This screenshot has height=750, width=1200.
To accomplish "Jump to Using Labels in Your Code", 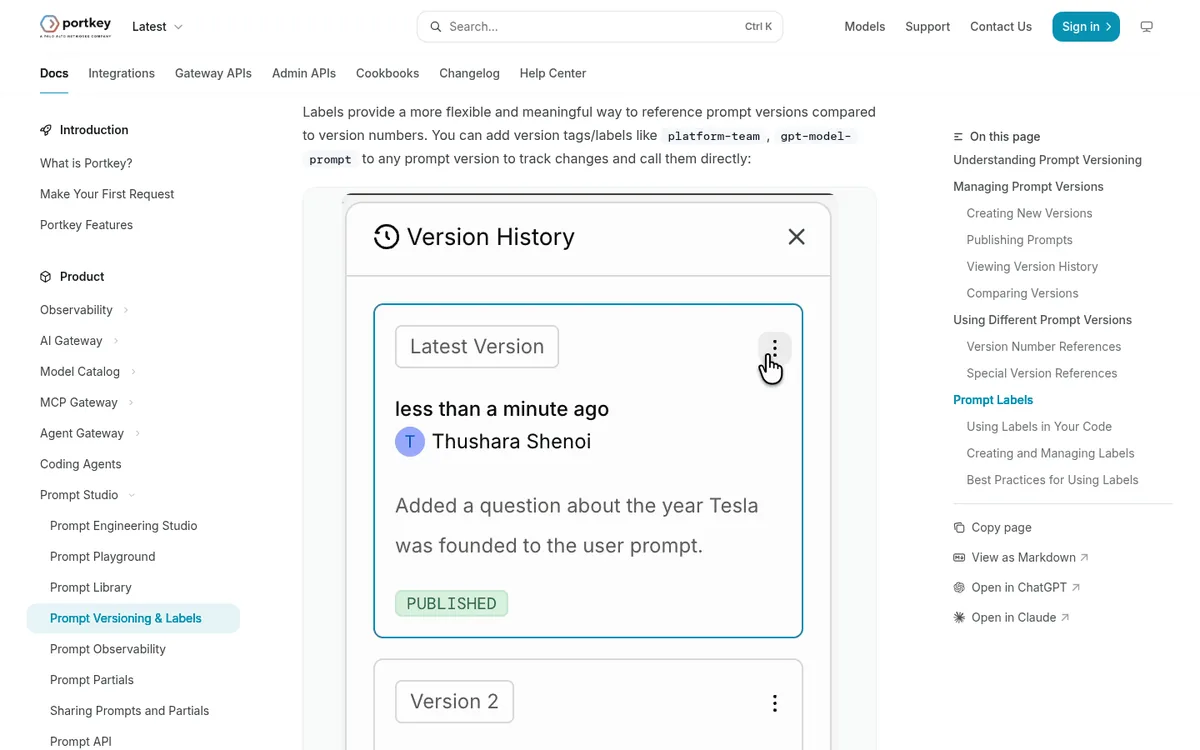I will 1039,427.
